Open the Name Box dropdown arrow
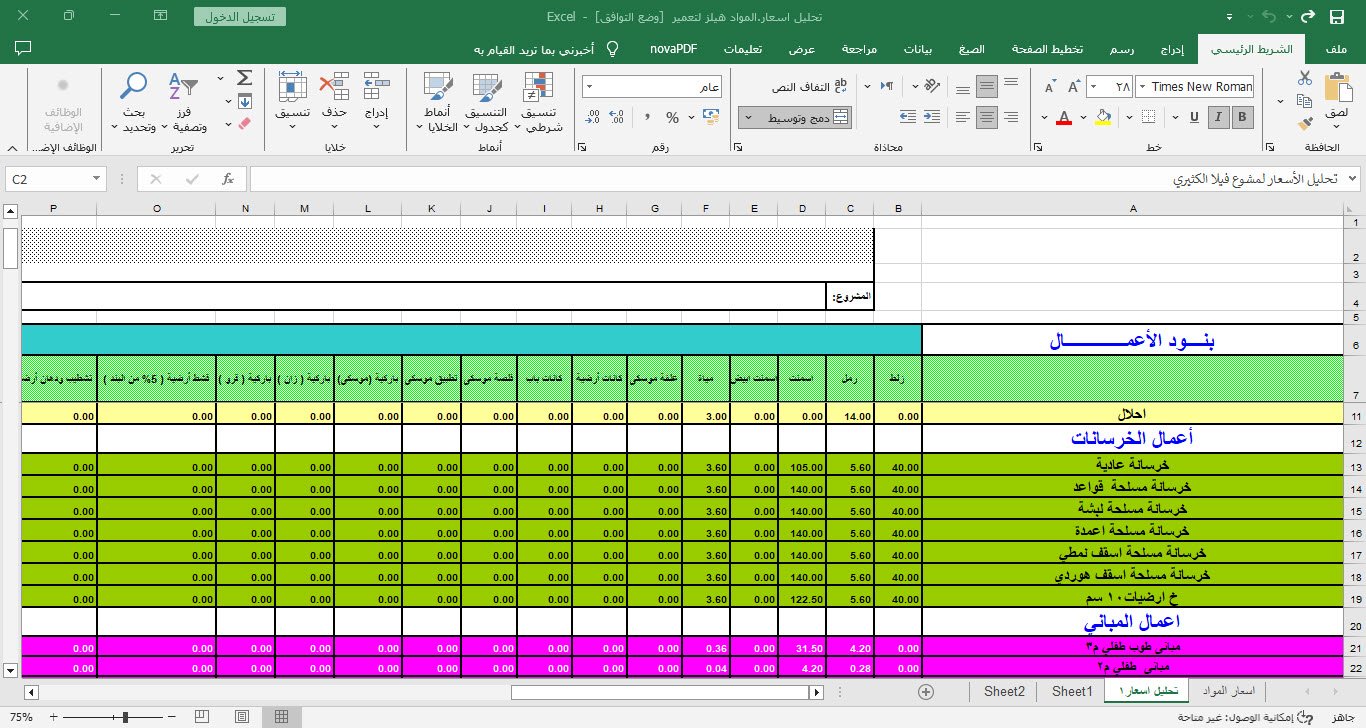Screen dimensions: 1366x728 pos(97,179)
